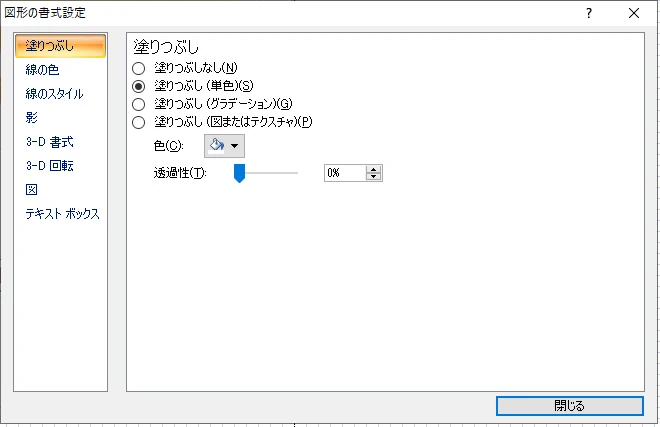Choose 塗りつぶし (グラデーション) radio option

point(139,104)
